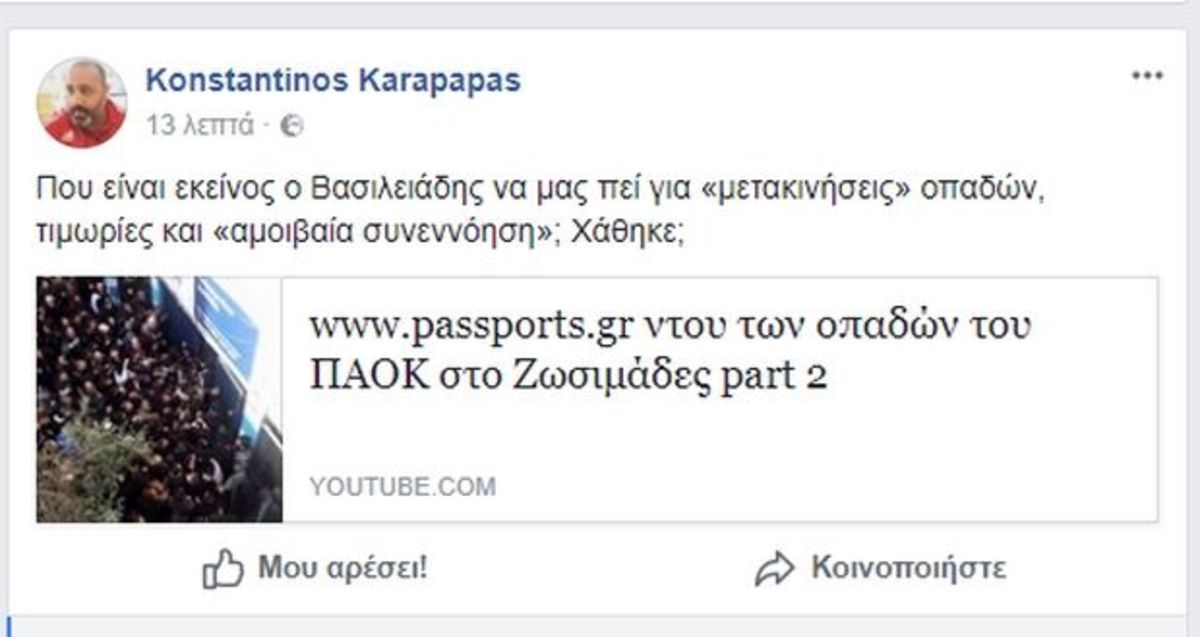Open the post options three-dot menu
The width and height of the screenshot is (1200, 637).
click(x=1147, y=77)
